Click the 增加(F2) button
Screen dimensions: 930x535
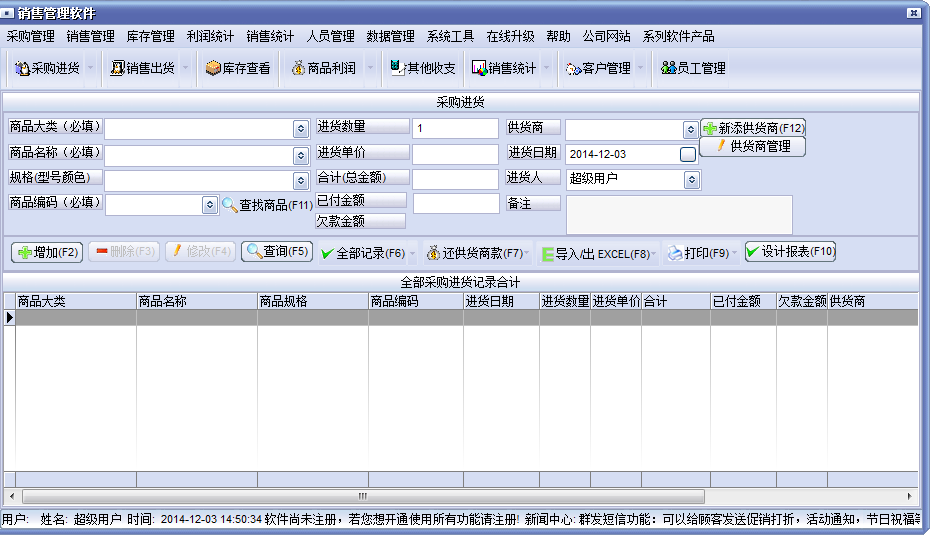47,252
